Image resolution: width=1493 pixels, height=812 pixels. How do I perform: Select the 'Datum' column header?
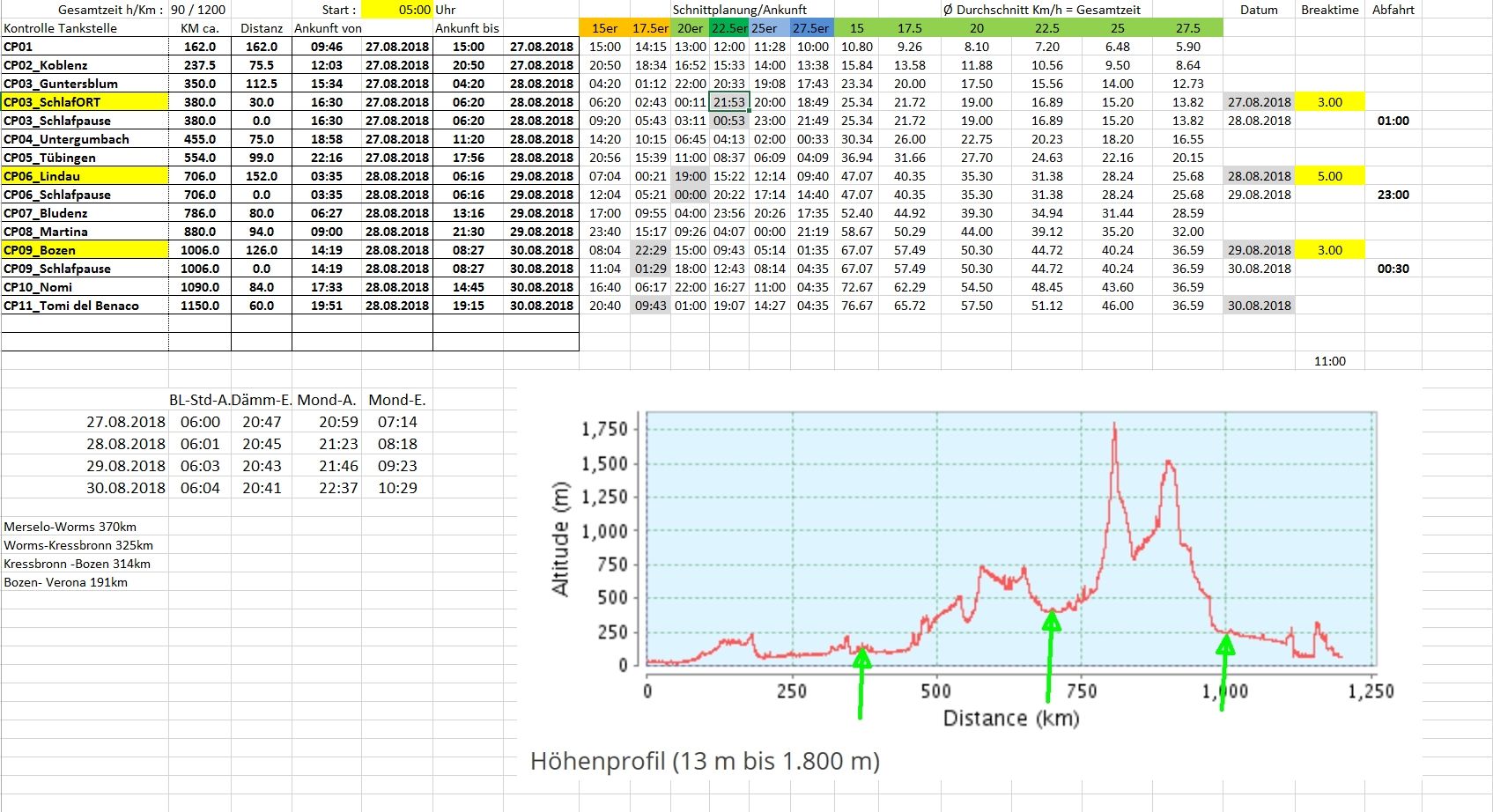(x=1259, y=10)
